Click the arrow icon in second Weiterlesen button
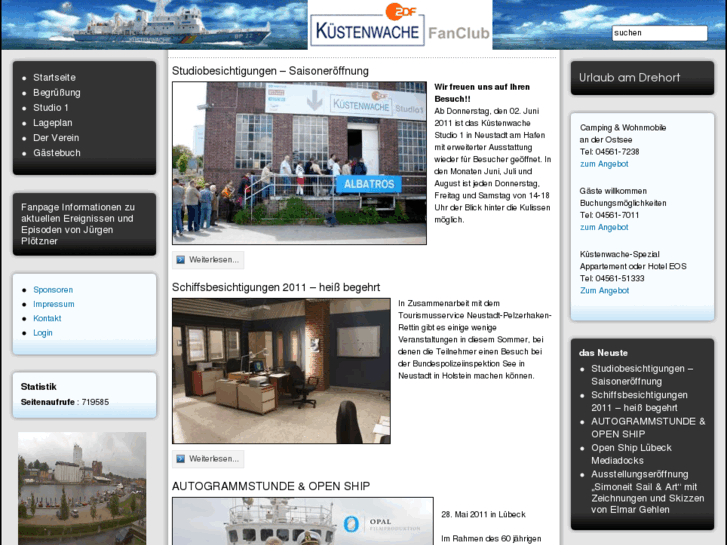Screen dimensions: 727x545 (x=181, y=459)
